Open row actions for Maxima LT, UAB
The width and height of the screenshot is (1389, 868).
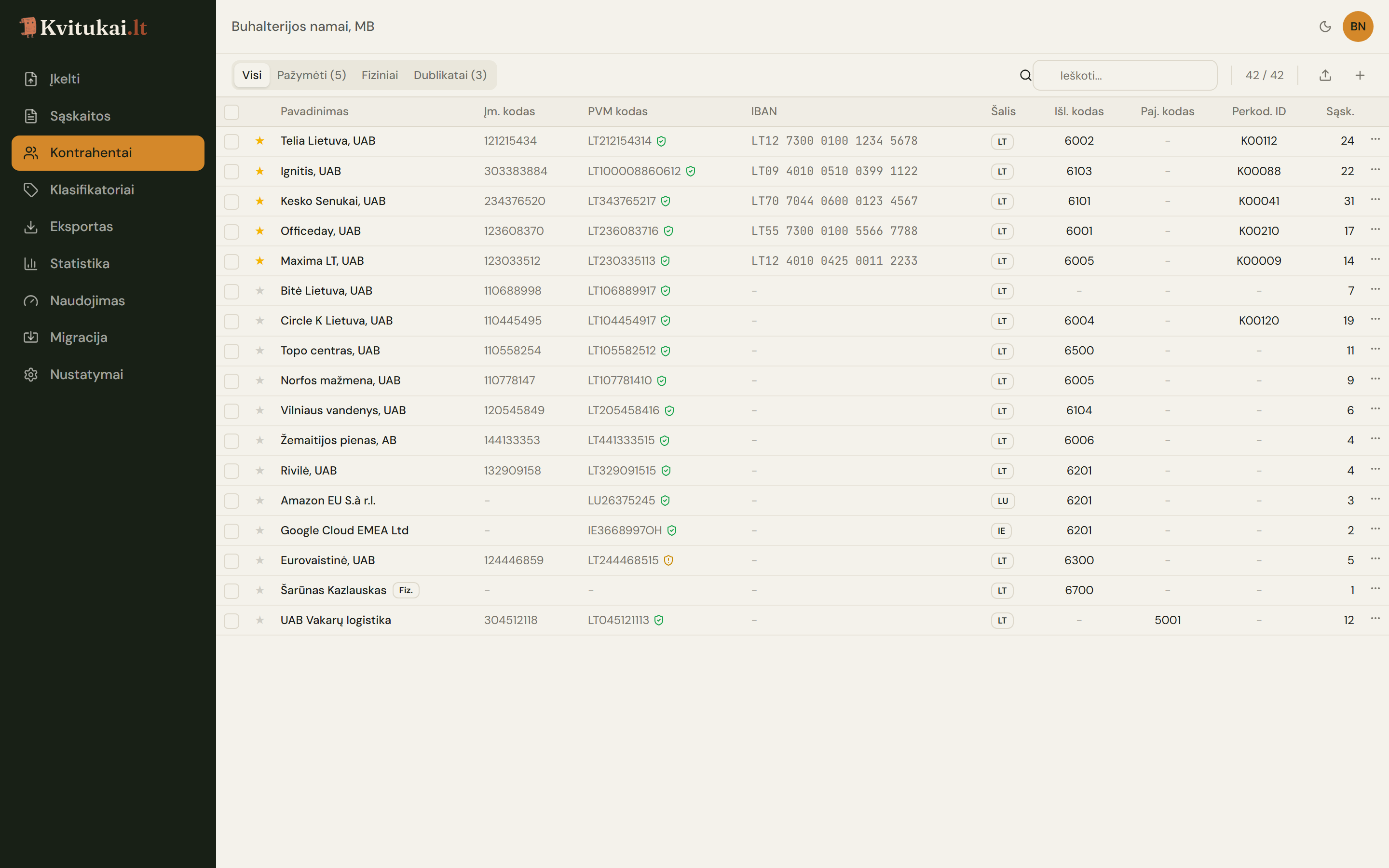(1375, 259)
